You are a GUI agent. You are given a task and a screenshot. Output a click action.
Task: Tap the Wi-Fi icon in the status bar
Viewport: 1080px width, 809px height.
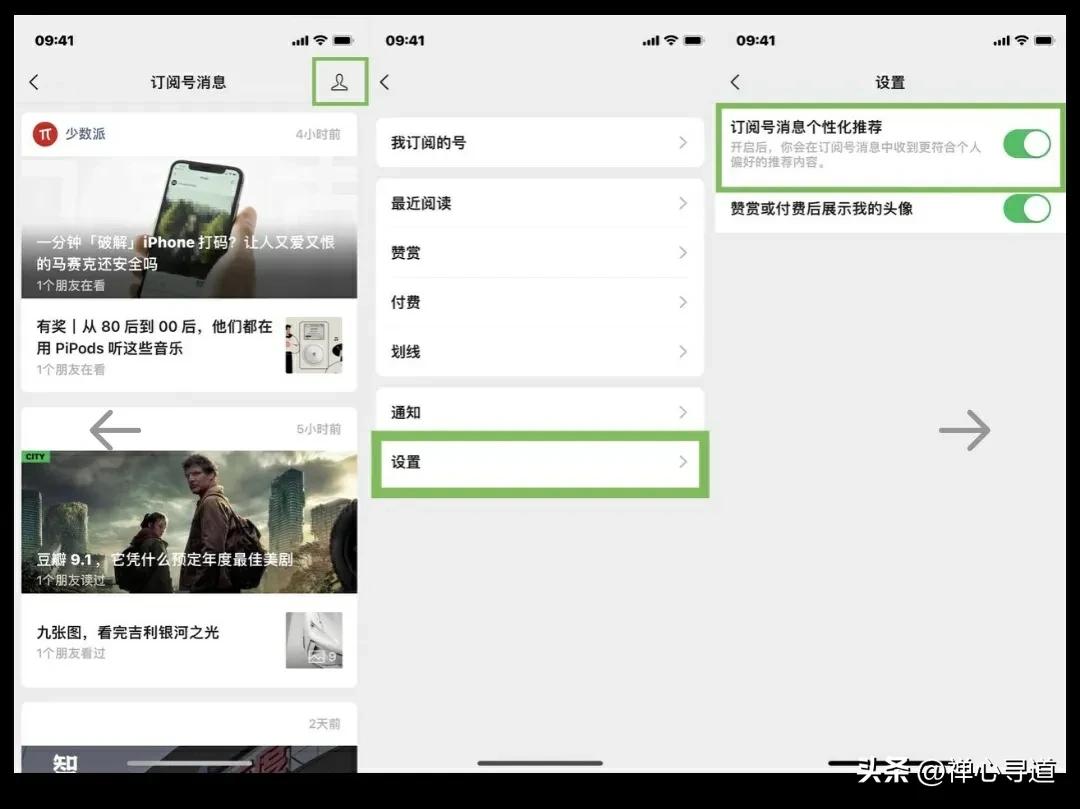pos(318,40)
